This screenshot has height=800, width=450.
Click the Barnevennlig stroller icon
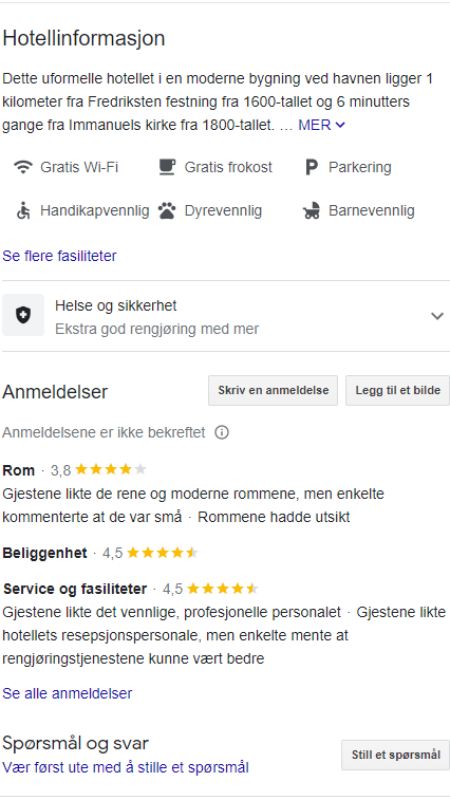tap(311, 211)
